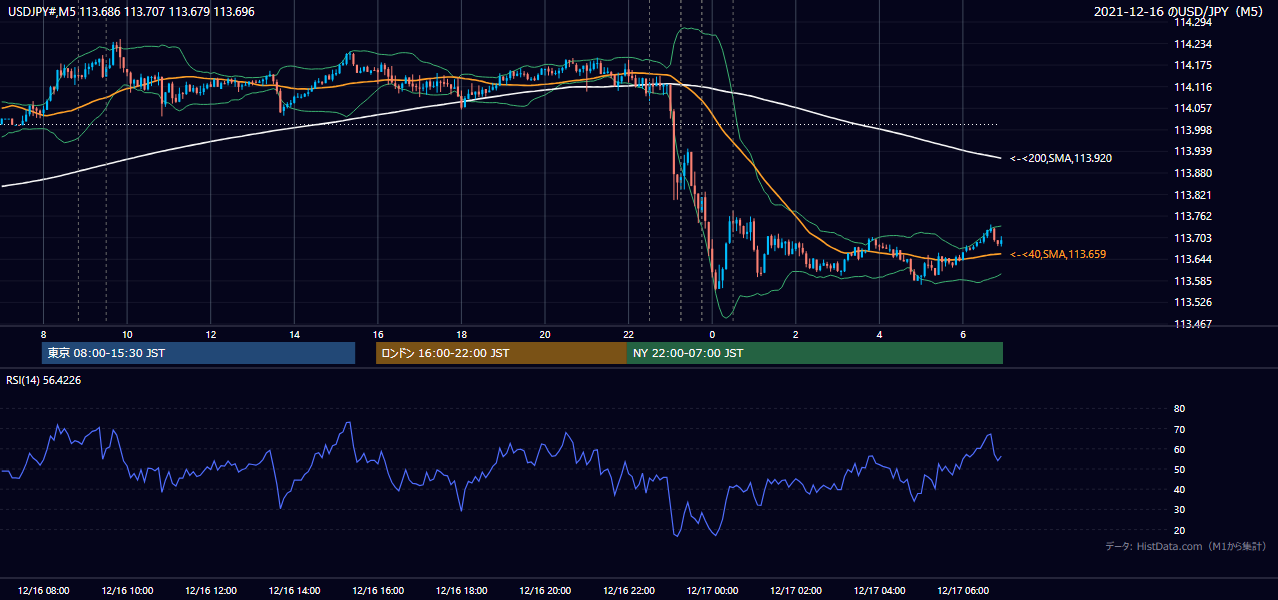The height and width of the screenshot is (600, 1278).
Task: Select the 40 SMA 113.659 label
Action: [1058, 255]
